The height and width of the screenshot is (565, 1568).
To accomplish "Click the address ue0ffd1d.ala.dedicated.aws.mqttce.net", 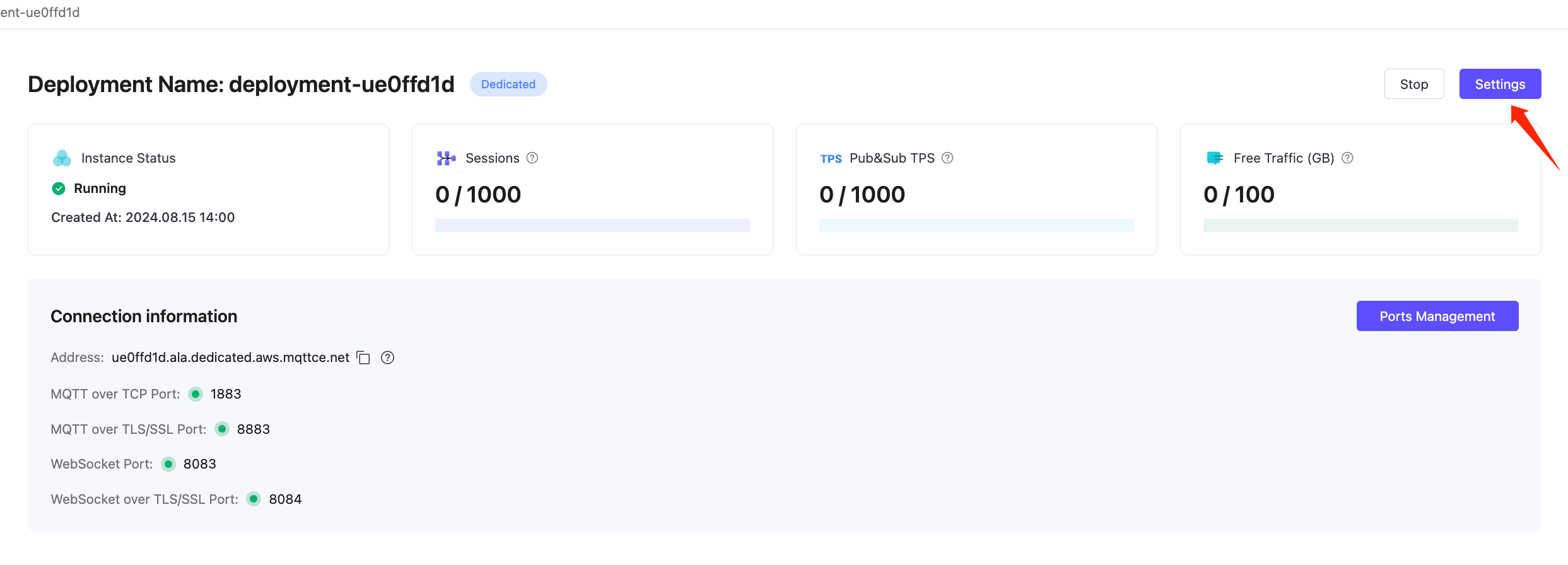I will [x=230, y=358].
